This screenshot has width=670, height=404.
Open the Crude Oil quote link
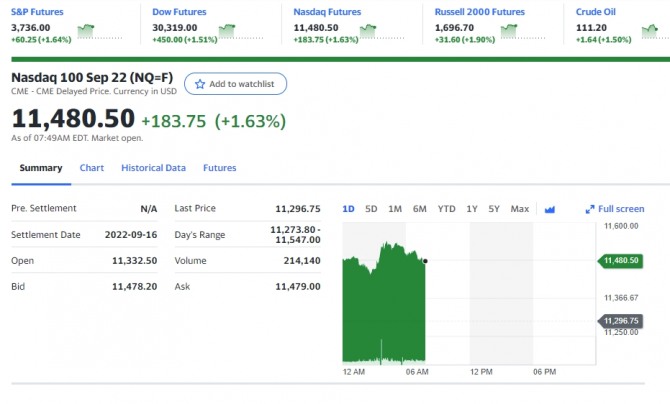click(596, 12)
